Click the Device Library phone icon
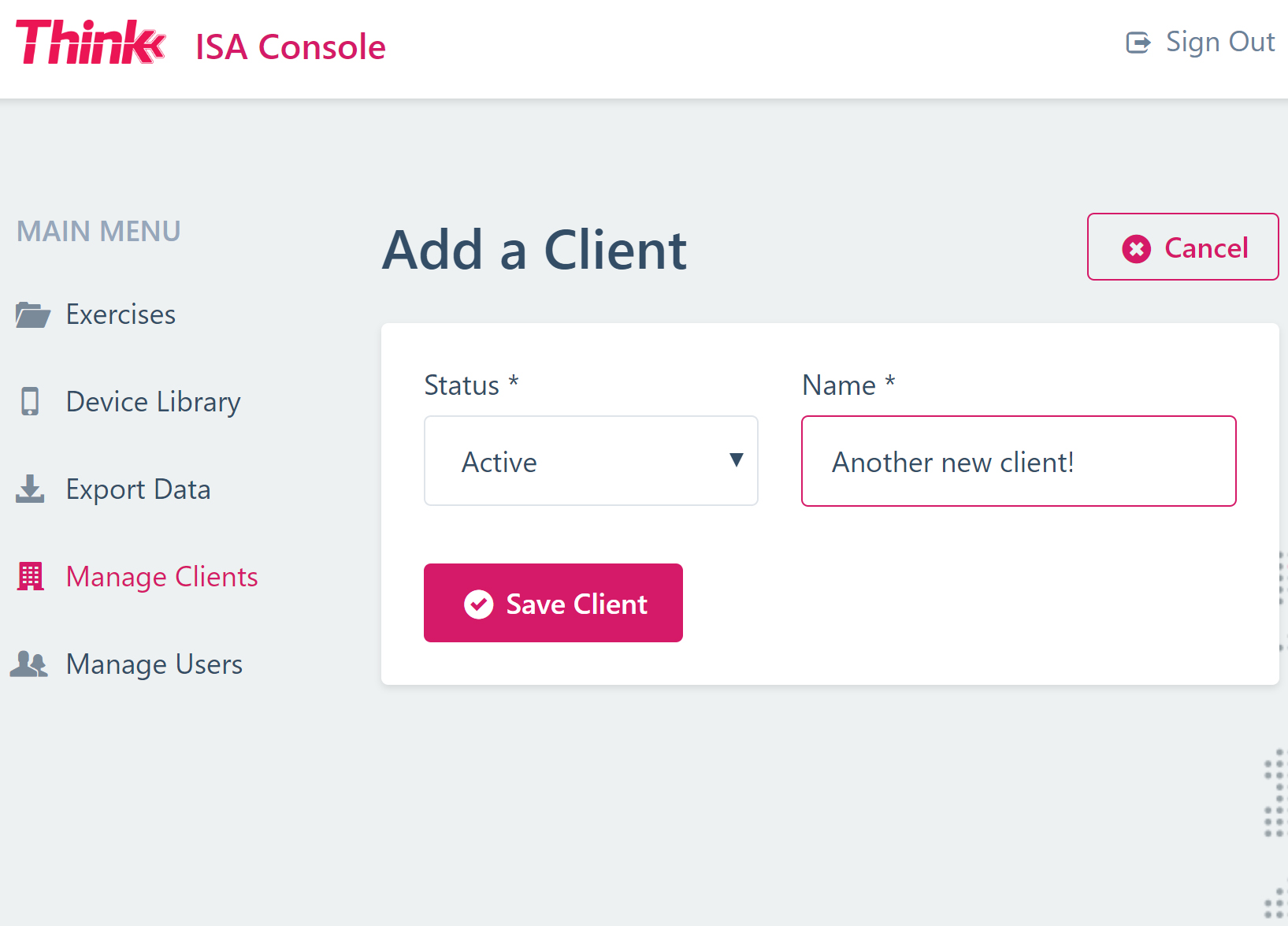The image size is (1288, 926). pos(30,401)
